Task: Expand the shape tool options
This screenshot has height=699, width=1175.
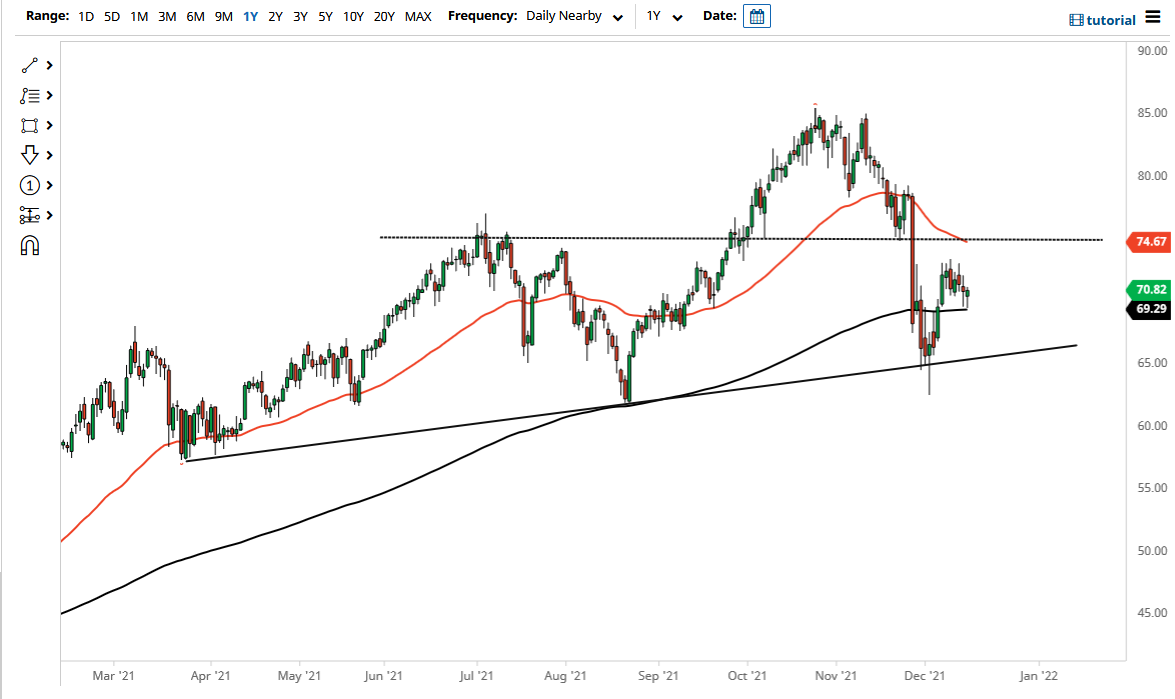Action: [x=49, y=125]
